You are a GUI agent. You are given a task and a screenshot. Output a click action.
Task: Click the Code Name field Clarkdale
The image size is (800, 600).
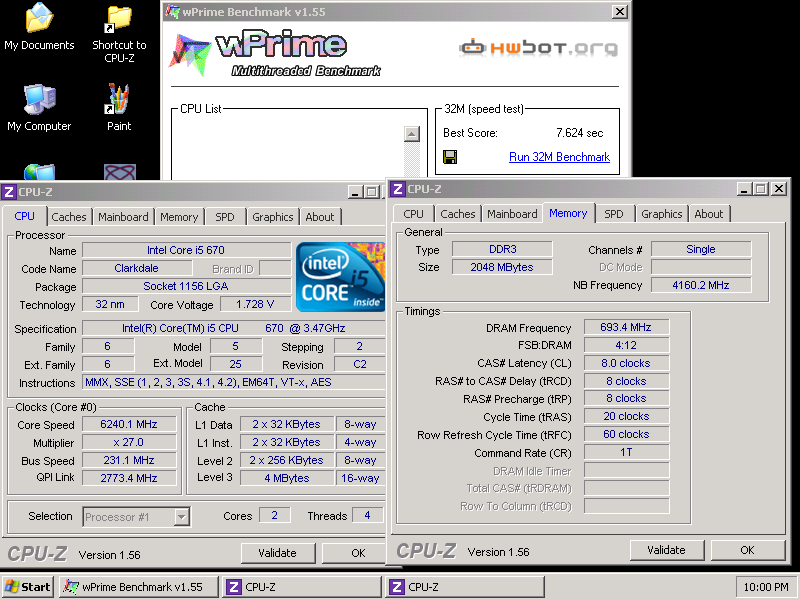coord(137,268)
